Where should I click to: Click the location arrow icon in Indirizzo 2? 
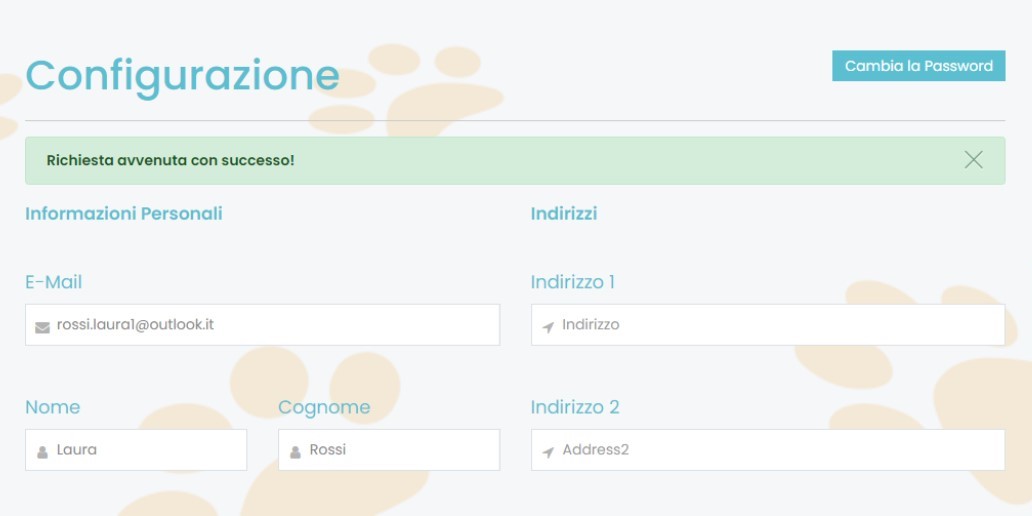pos(548,452)
